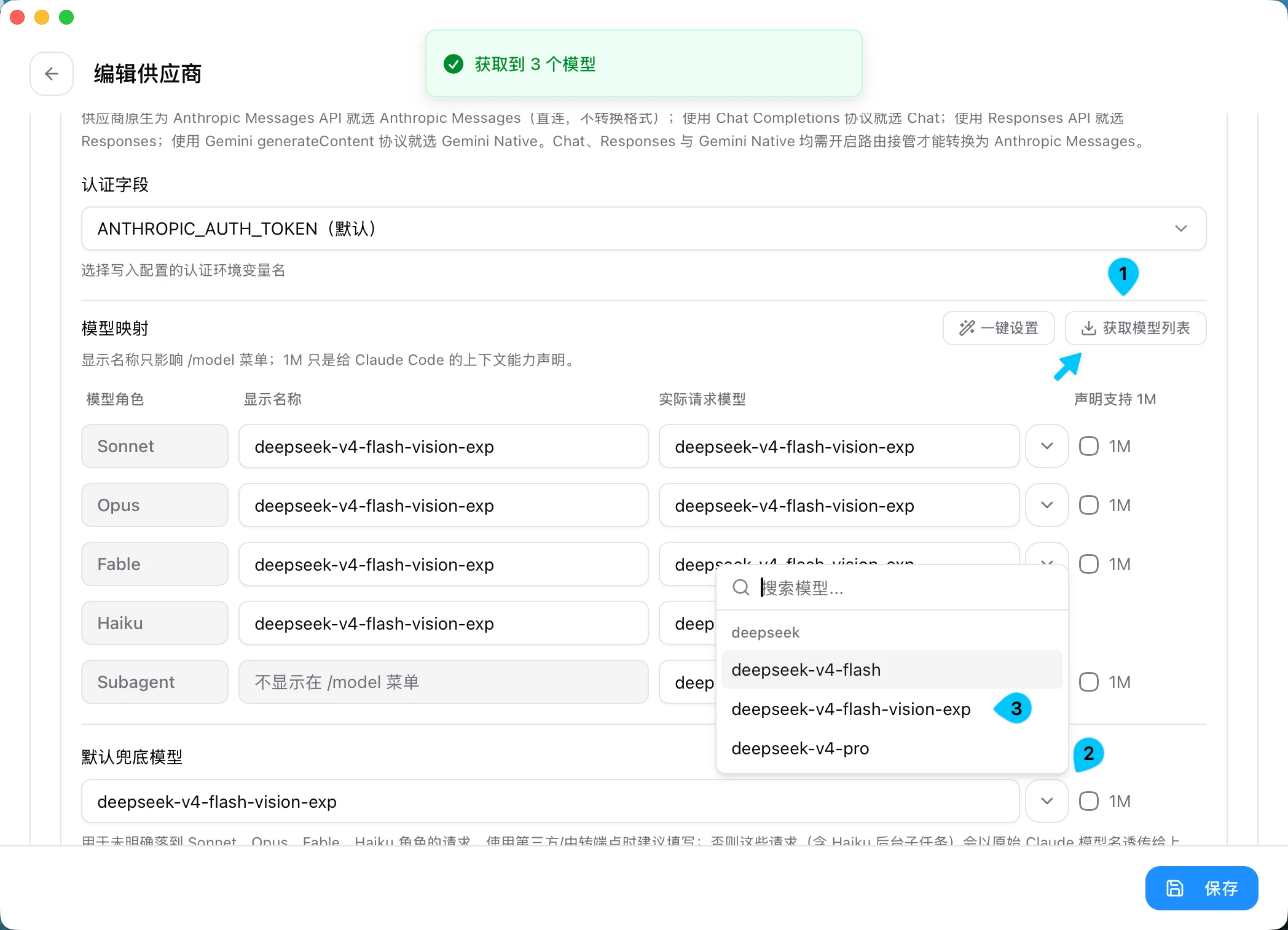Click the magnifier icon in model search
This screenshot has height=930, width=1288.
coord(741,588)
